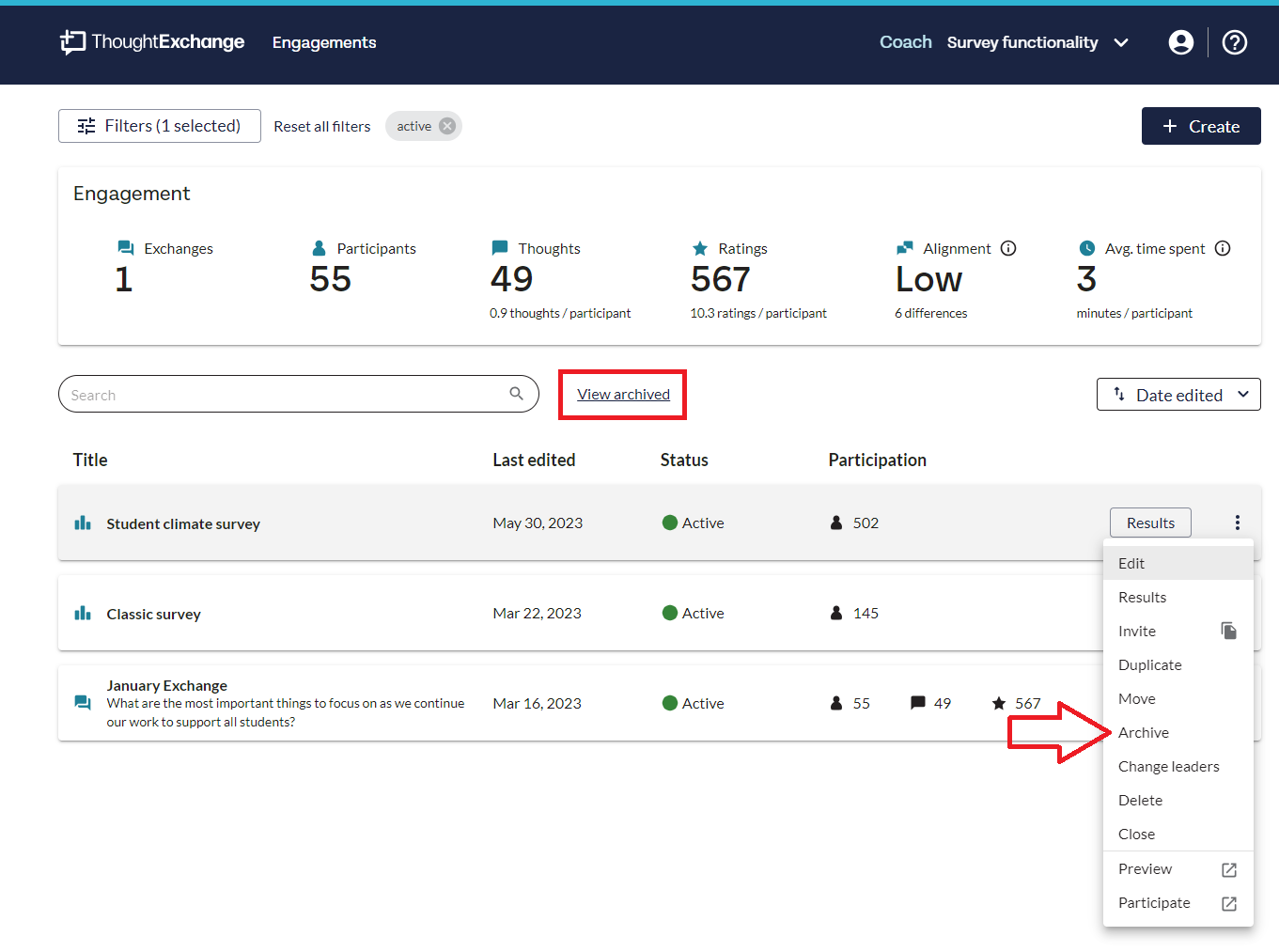Select Preview from the context menu
Viewport: 1279px width, 952px height.
click(x=1178, y=869)
